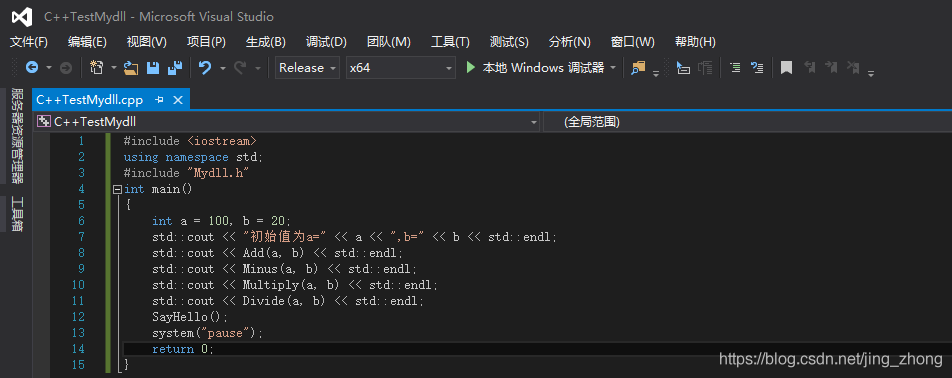Open the 调试(D) menu
Image resolution: width=952 pixels, height=378 pixels.
(326, 42)
